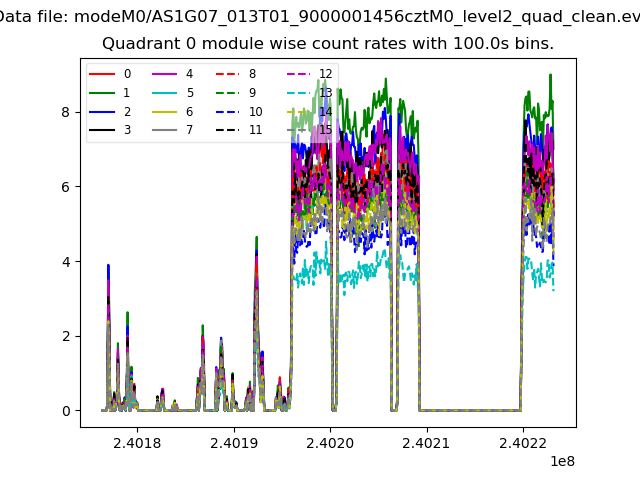
Task: Click the 1e8 exponent label below x-axis
Action: coord(564,461)
